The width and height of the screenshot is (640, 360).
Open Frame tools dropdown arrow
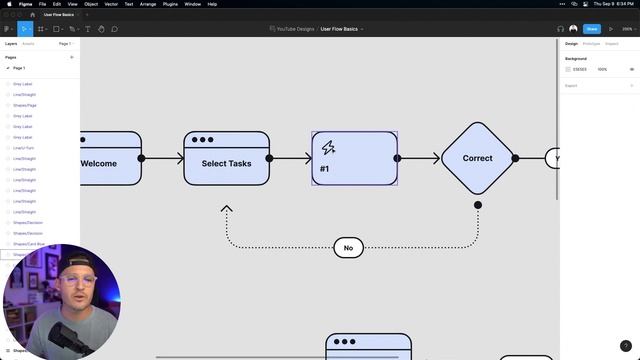click(46, 29)
